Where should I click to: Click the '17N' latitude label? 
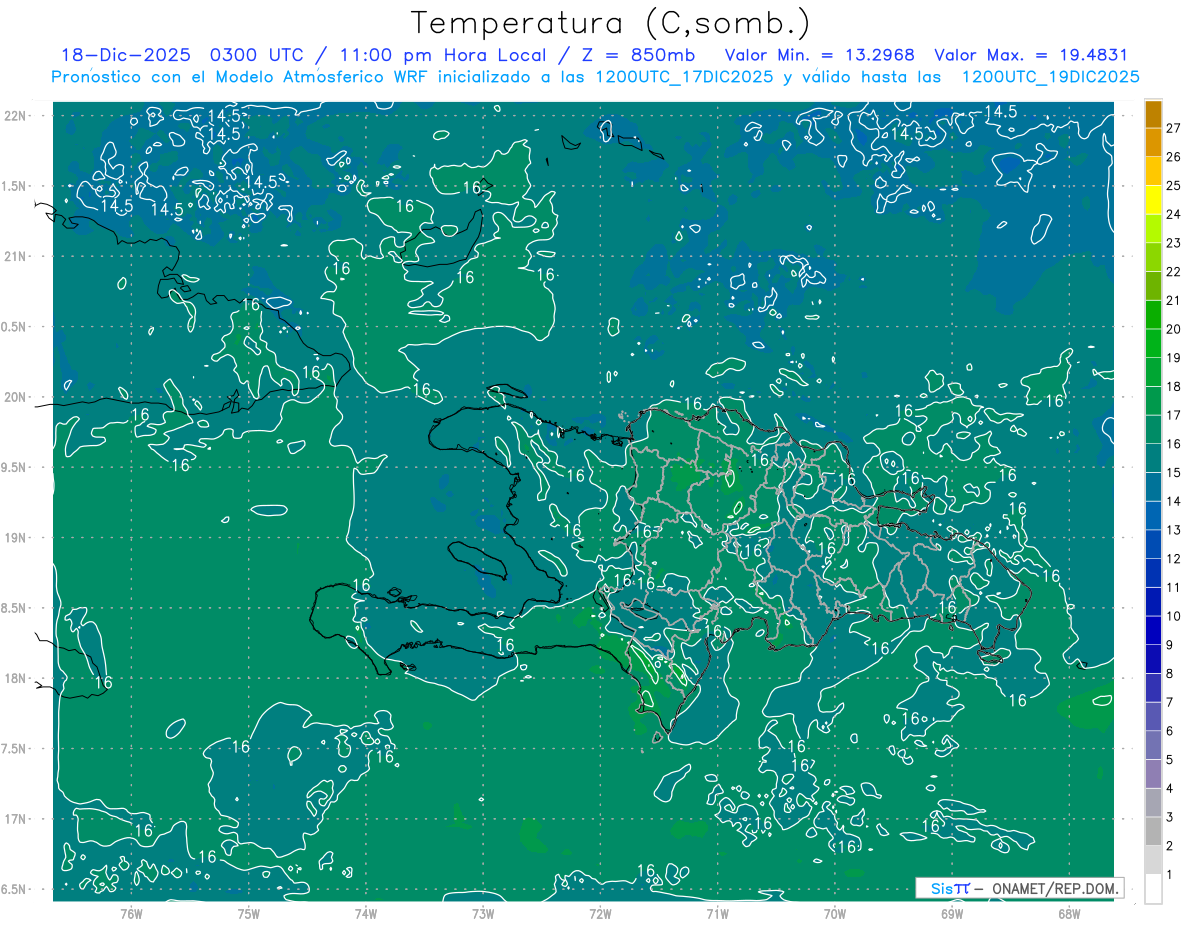pyautogui.click(x=15, y=819)
